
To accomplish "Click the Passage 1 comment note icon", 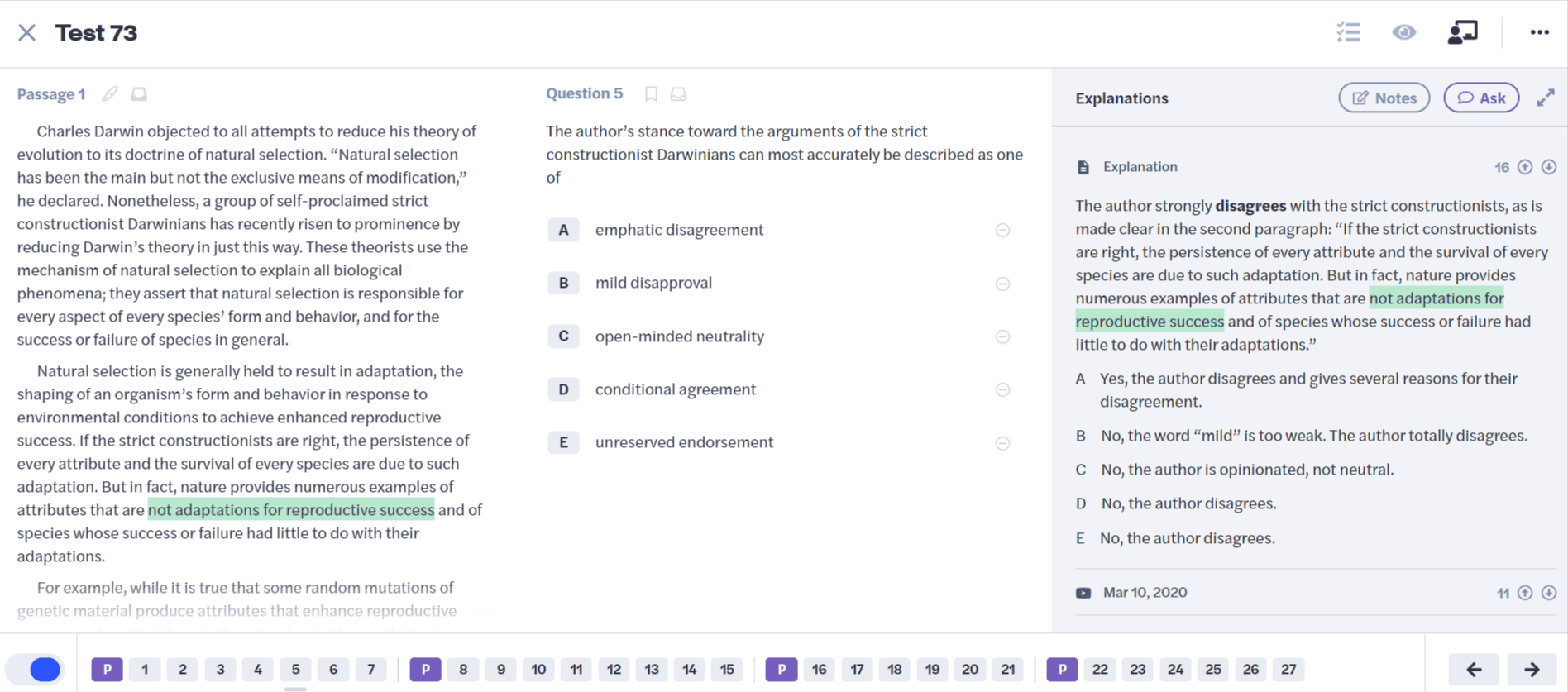I will point(139,94).
